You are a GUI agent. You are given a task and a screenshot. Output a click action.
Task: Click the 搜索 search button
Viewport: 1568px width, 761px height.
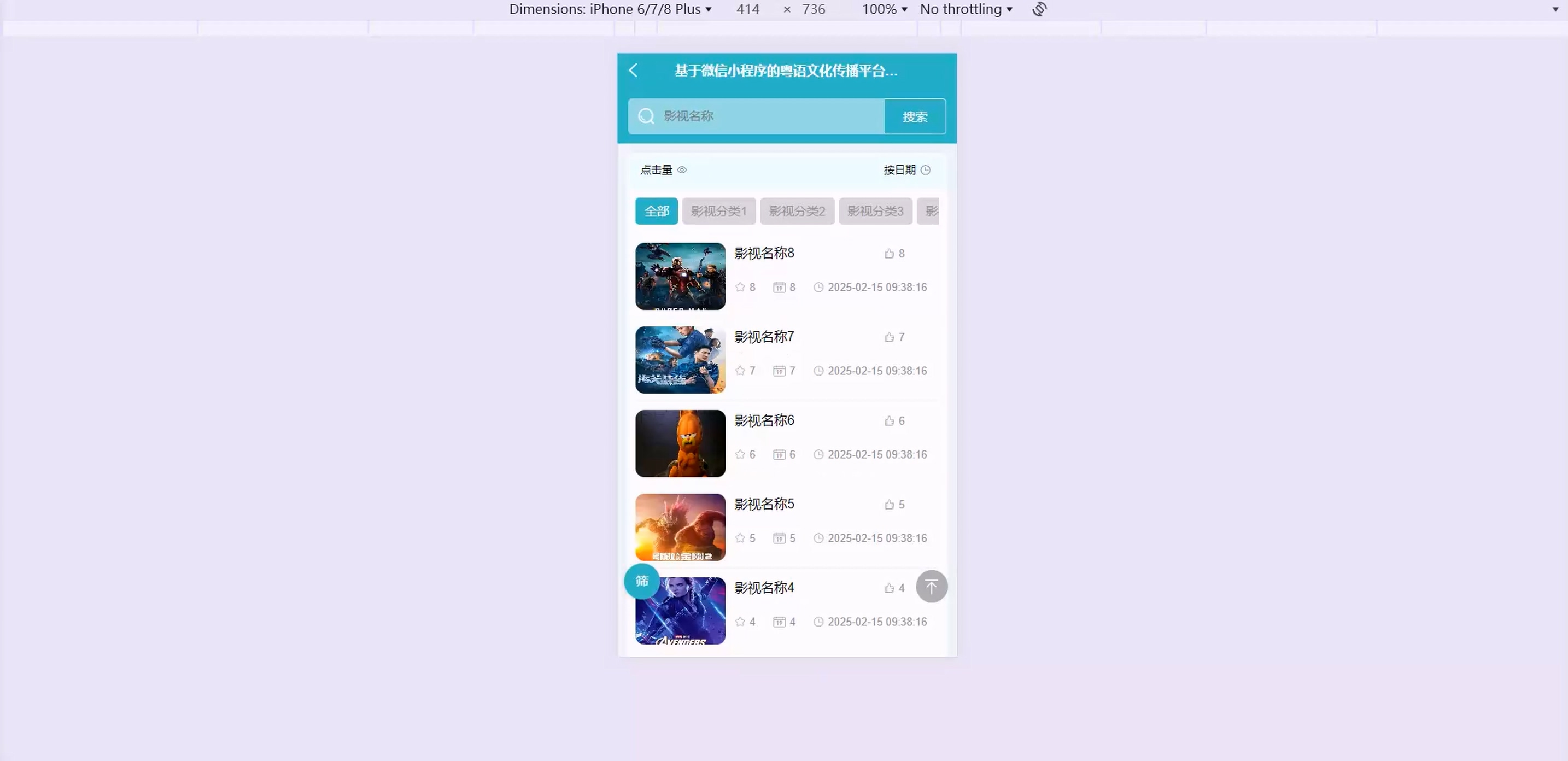[914, 116]
